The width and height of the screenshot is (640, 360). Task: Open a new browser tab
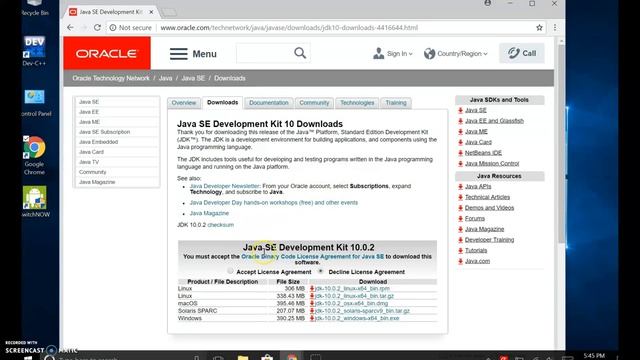click(168, 13)
